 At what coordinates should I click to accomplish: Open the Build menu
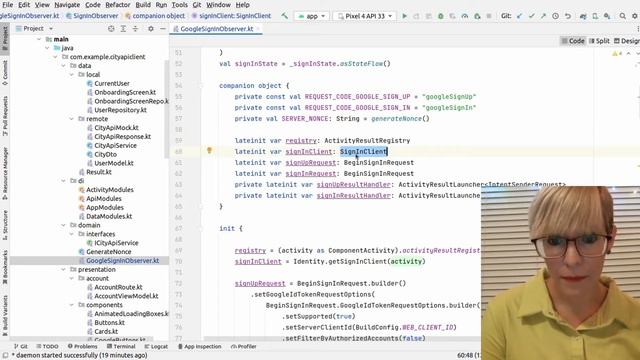pyautogui.click(x=143, y=5)
